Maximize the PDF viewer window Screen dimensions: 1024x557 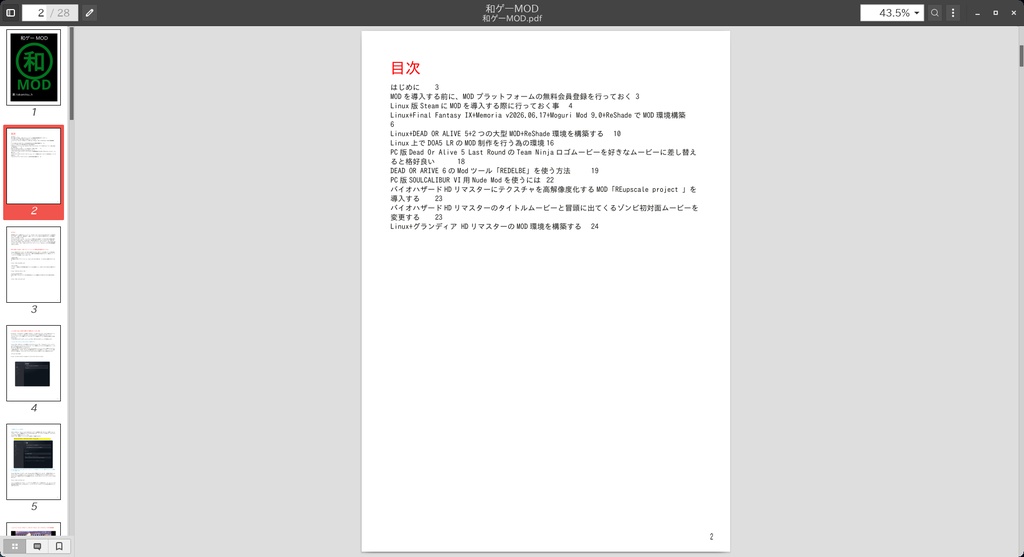pos(995,12)
